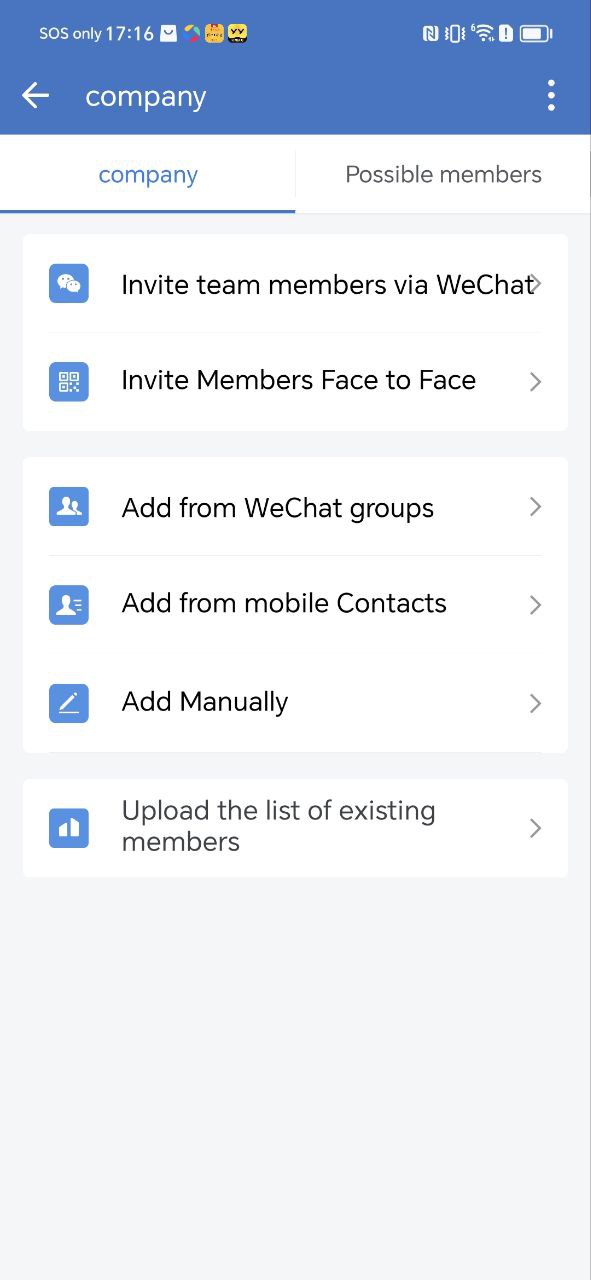Tap the mobile contacts card icon
The image size is (591, 1280).
(x=69, y=605)
